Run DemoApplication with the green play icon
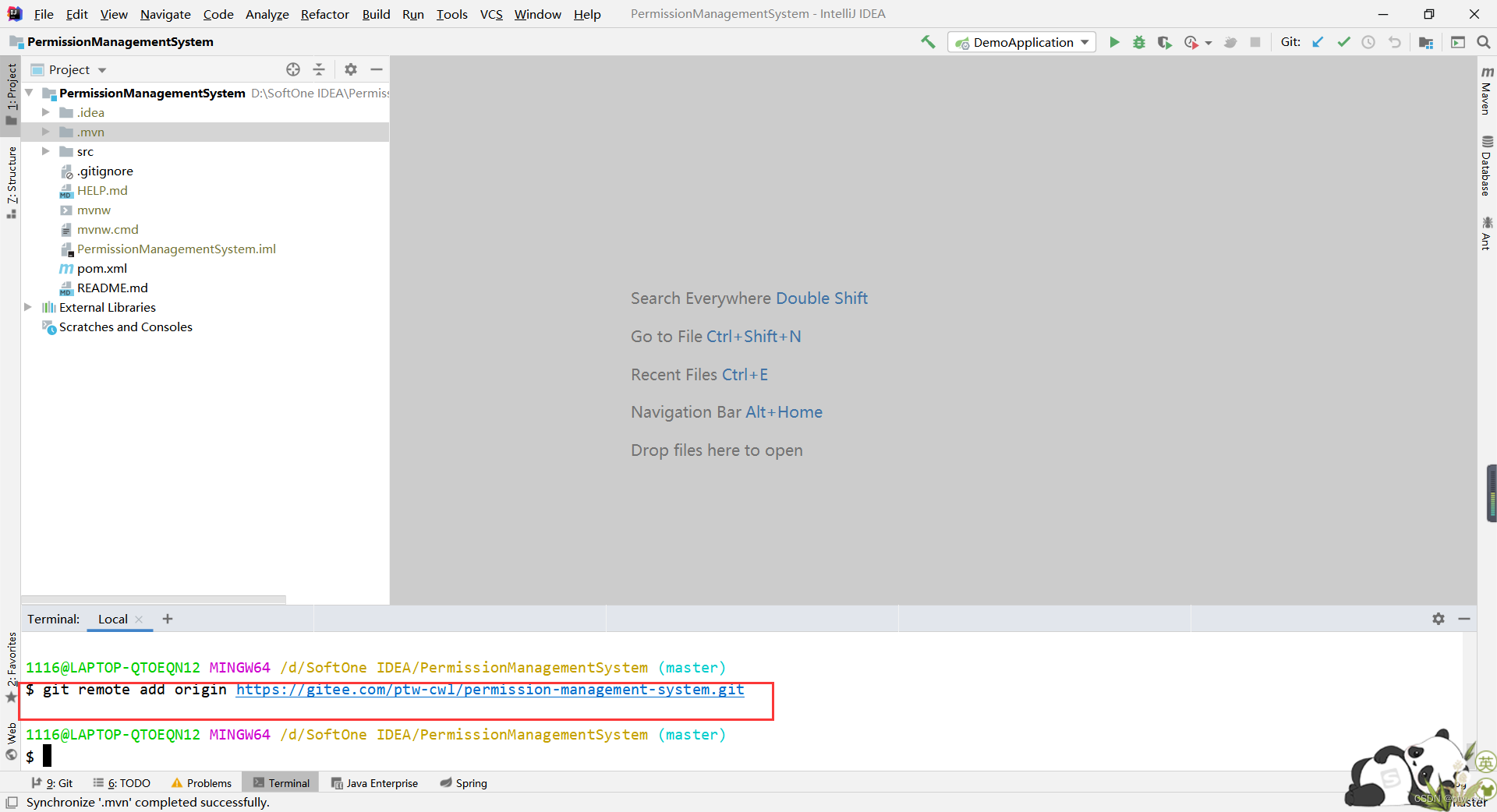The height and width of the screenshot is (812, 1497). pyautogui.click(x=1114, y=42)
